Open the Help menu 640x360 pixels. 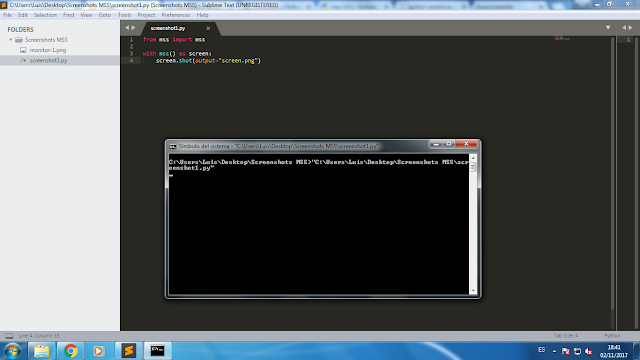coord(202,15)
